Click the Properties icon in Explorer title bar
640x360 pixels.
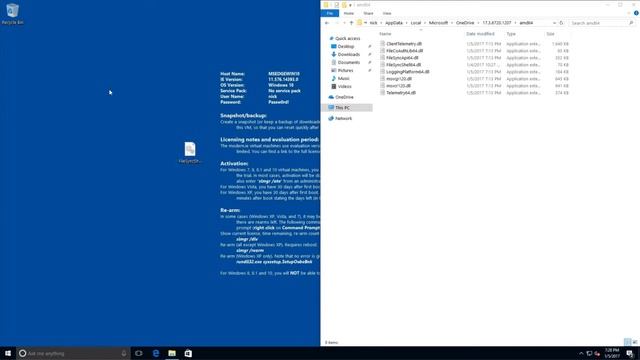337,5
